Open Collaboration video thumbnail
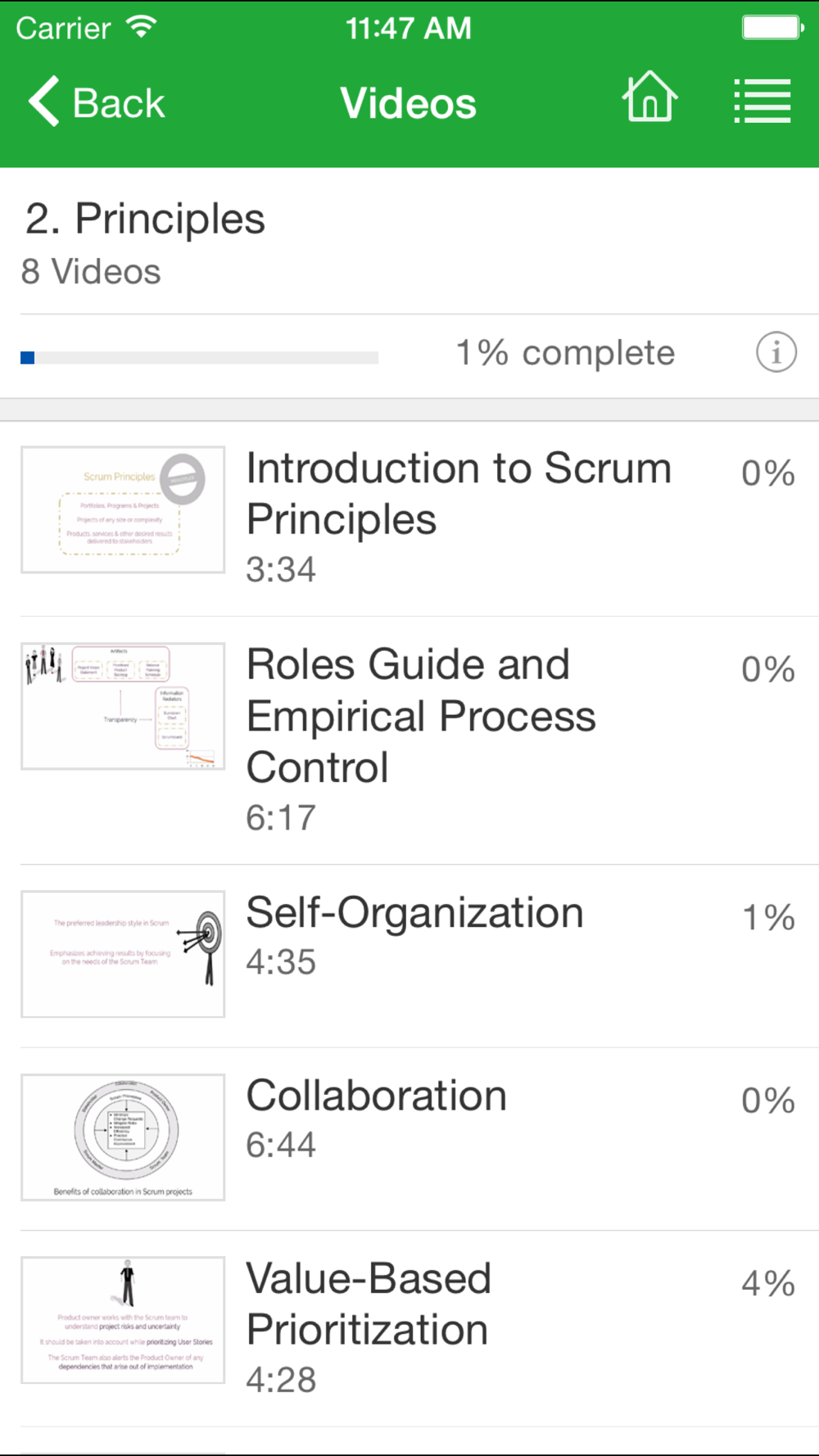The width and height of the screenshot is (819, 1456). click(123, 1137)
